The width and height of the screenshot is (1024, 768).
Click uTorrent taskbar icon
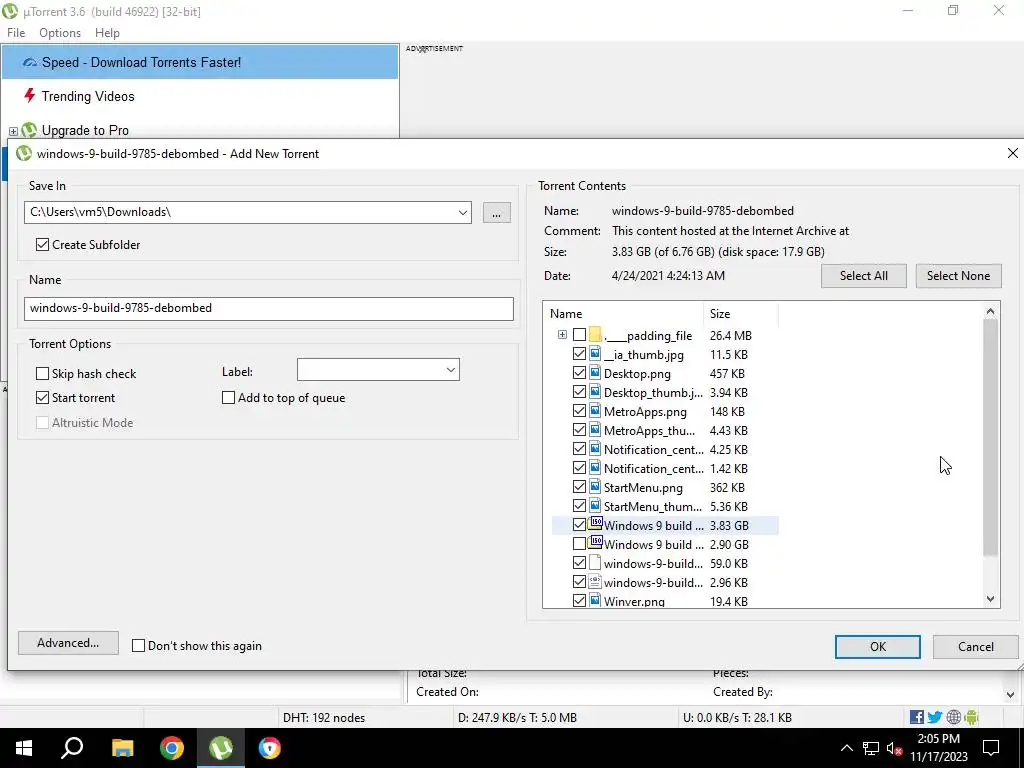pos(221,748)
